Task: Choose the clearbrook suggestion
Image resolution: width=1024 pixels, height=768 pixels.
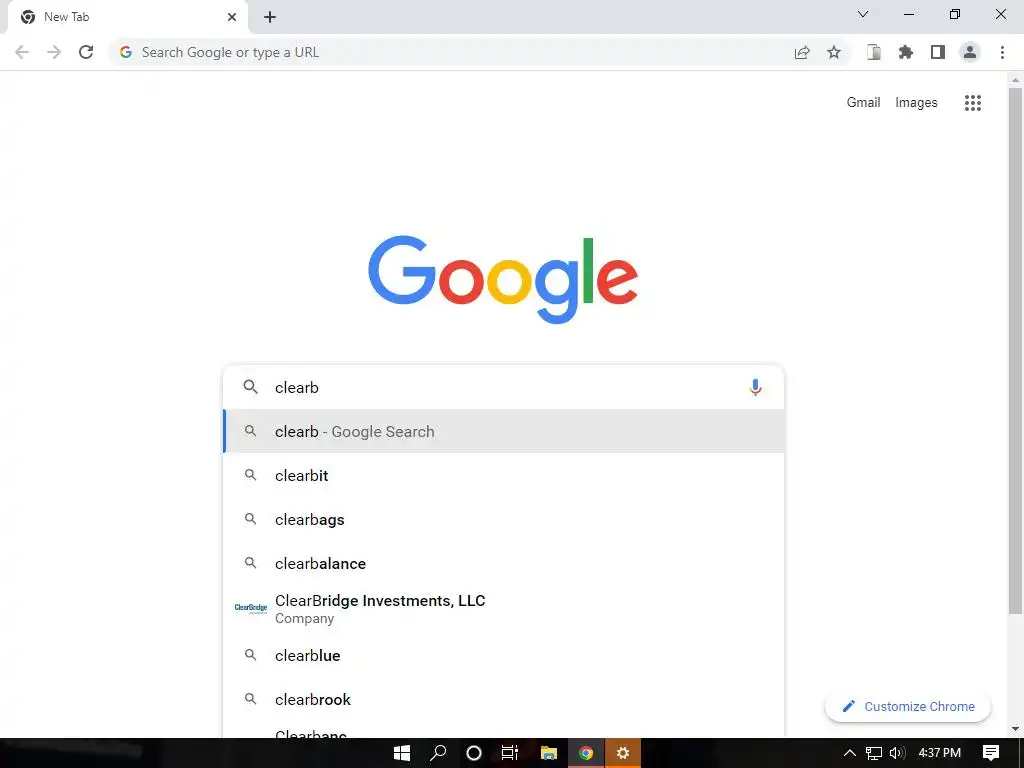Action: pyautogui.click(x=503, y=699)
